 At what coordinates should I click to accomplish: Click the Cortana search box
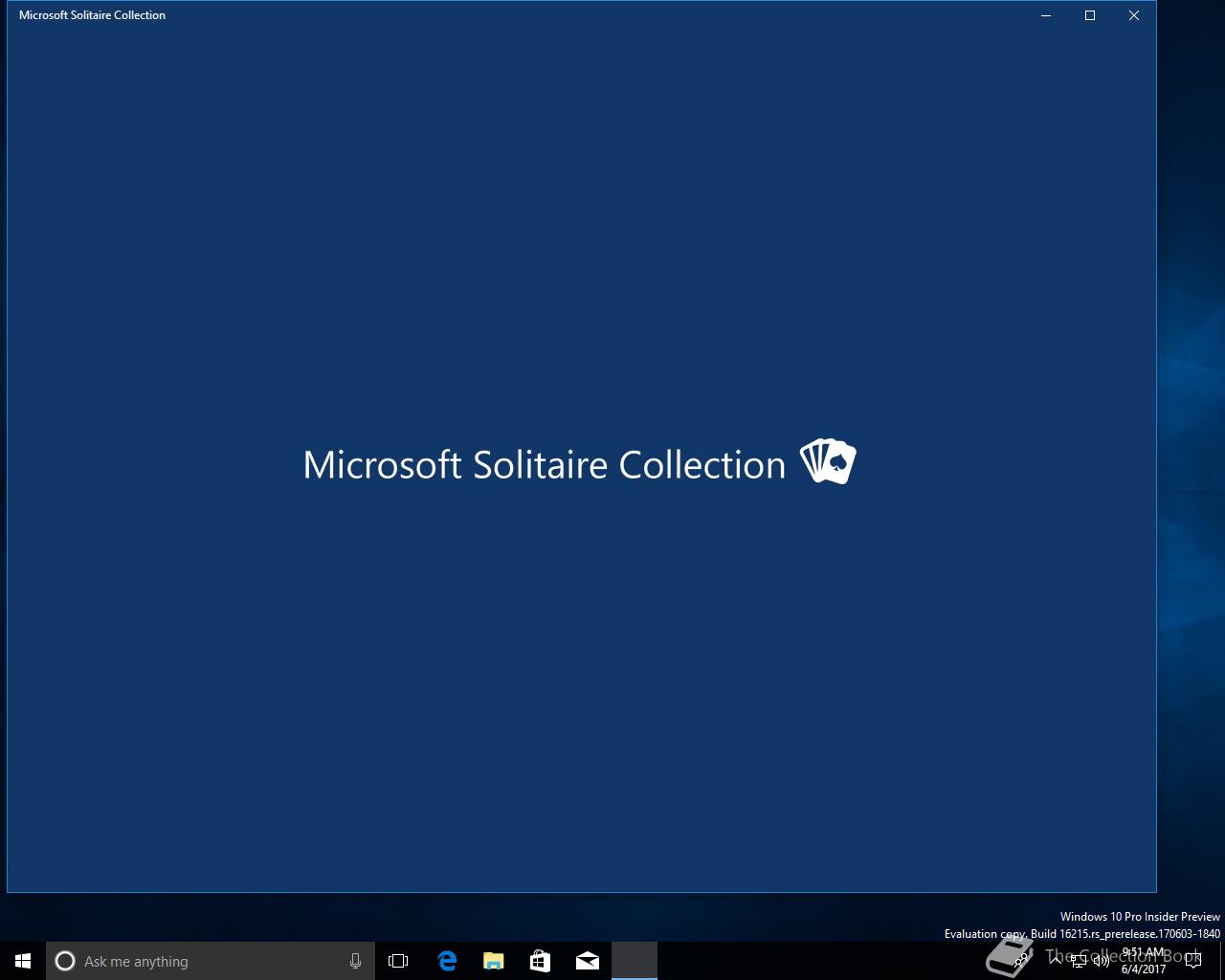point(211,961)
